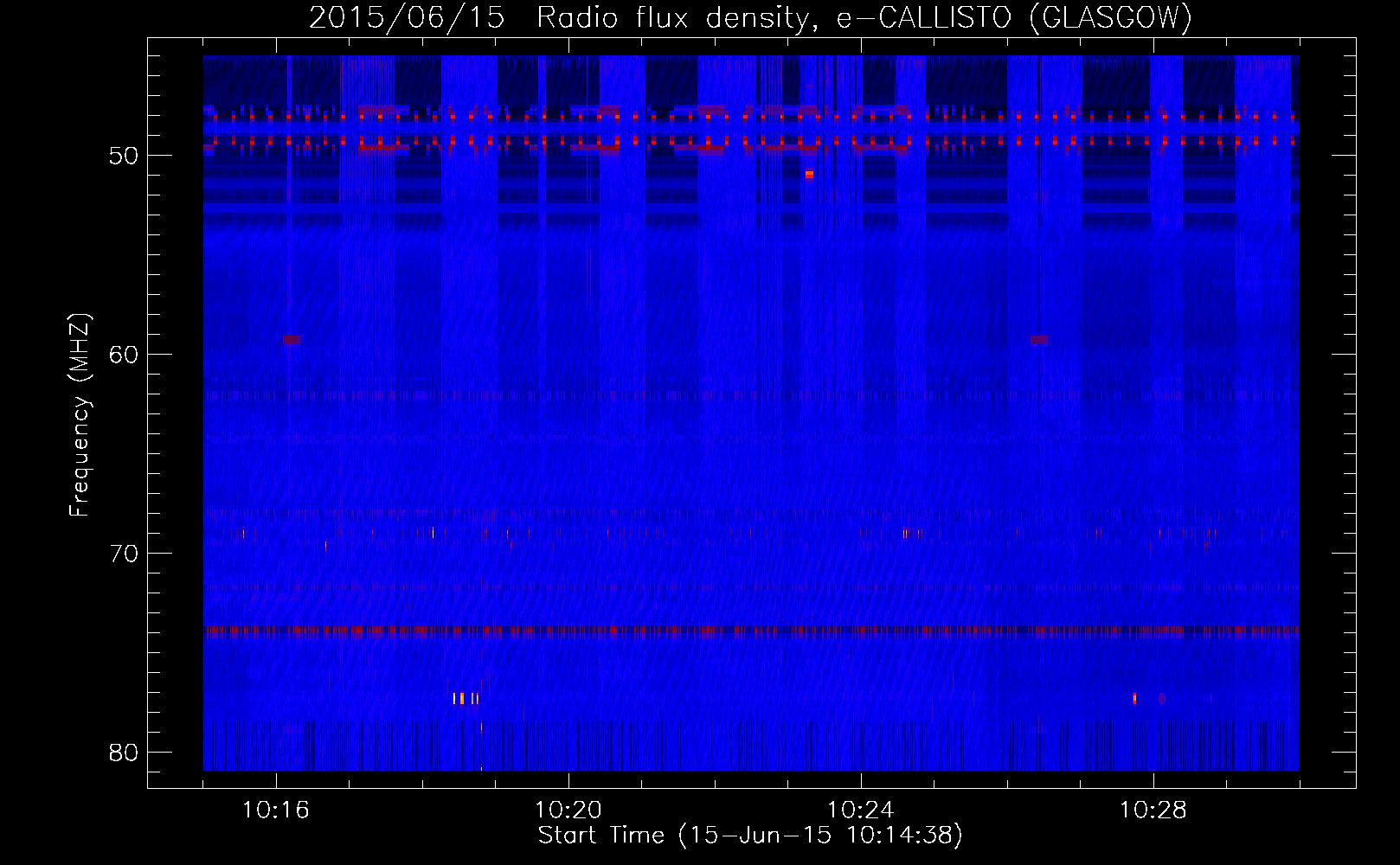Select the 70 frequency tick label
The height and width of the screenshot is (865, 1400).
[124, 554]
